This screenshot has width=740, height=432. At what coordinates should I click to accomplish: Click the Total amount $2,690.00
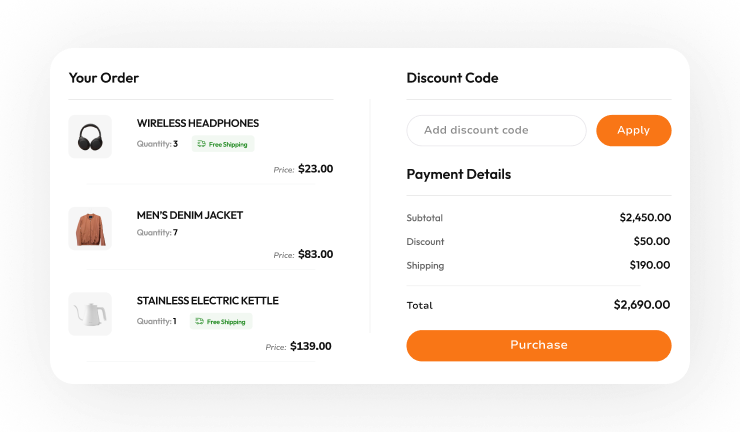tap(642, 305)
